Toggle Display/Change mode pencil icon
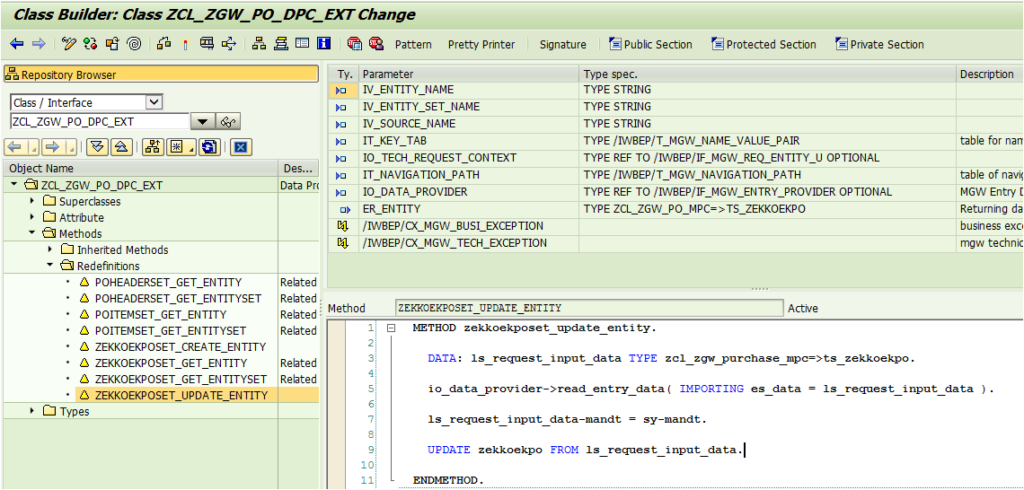The height and width of the screenshot is (490, 1024). tap(69, 44)
